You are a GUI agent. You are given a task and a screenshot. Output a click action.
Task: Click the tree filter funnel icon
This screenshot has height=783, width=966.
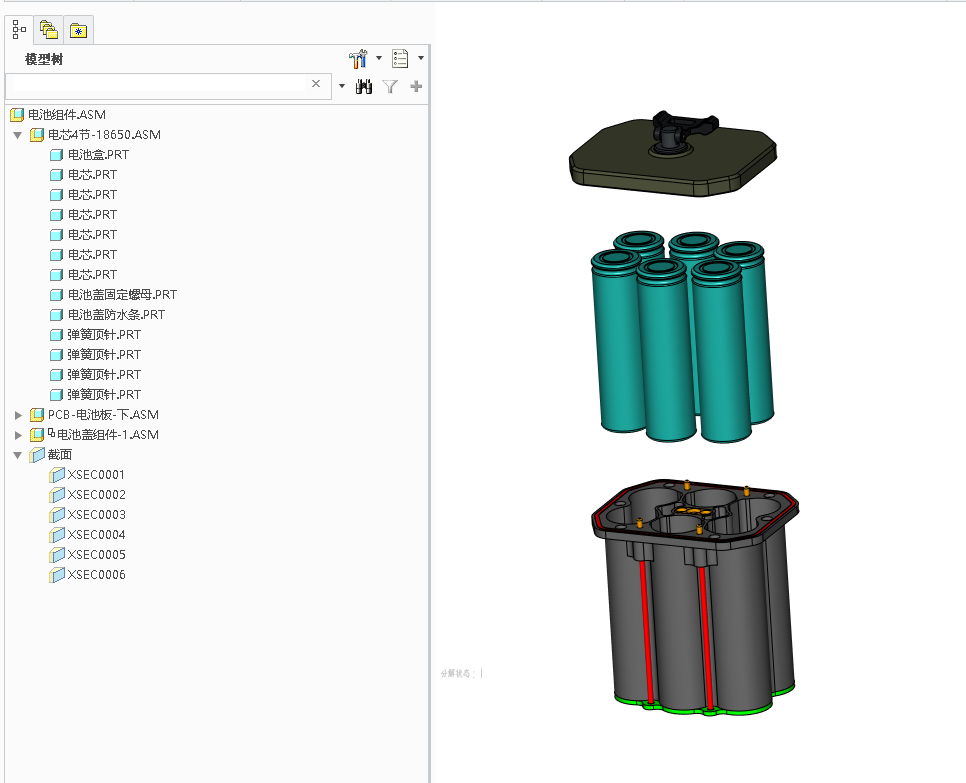tap(390, 86)
